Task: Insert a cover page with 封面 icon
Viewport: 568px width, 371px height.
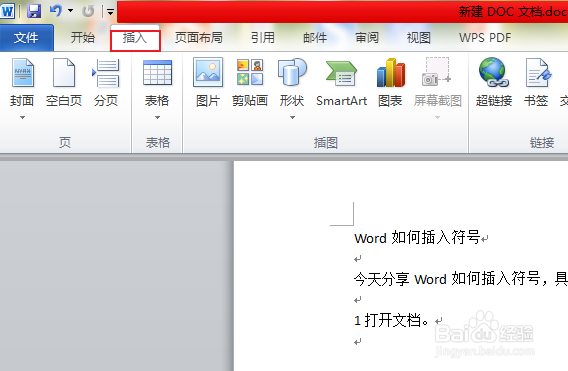Action: pyautogui.click(x=22, y=73)
